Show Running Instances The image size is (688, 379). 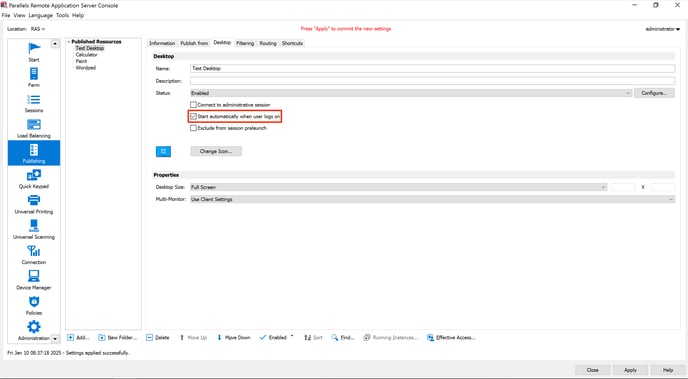(391, 337)
